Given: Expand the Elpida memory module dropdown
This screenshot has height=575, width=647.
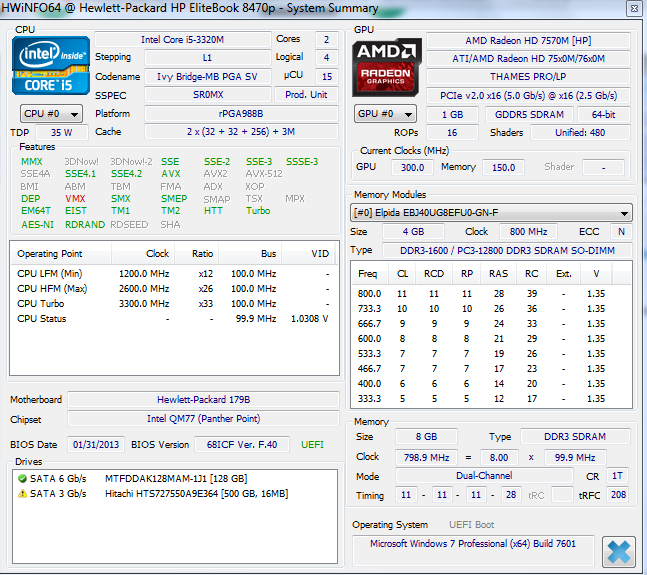Looking at the screenshot, I should click(491, 213).
